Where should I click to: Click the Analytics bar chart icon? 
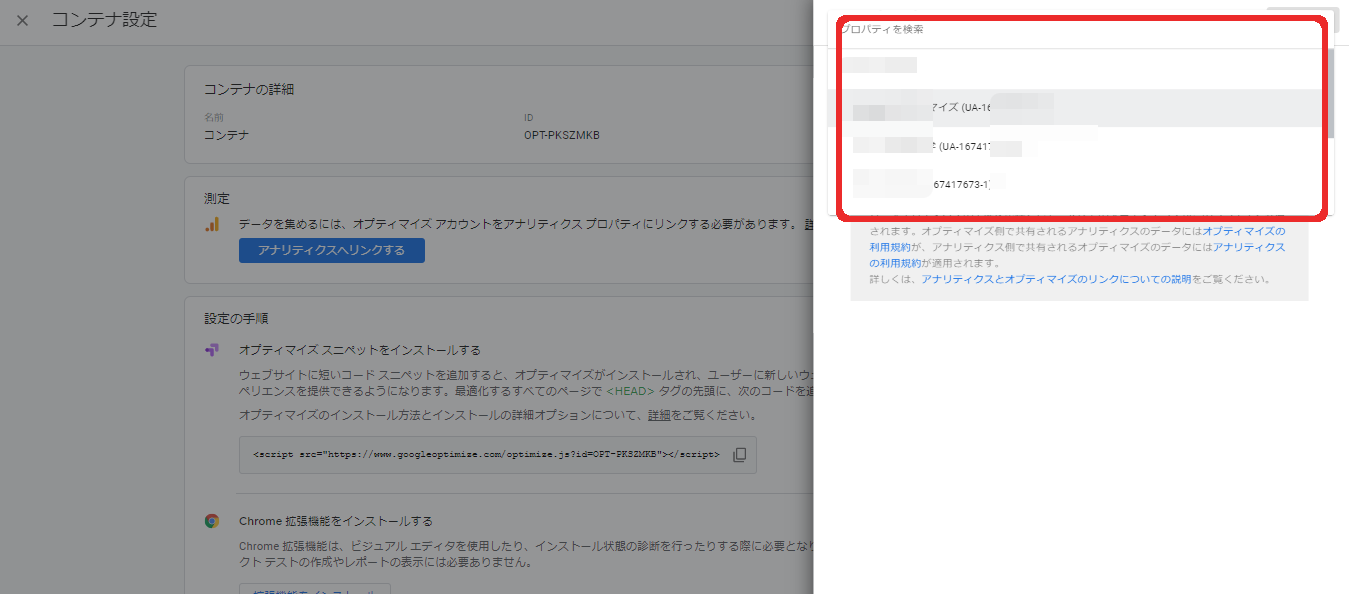pyautogui.click(x=212, y=224)
